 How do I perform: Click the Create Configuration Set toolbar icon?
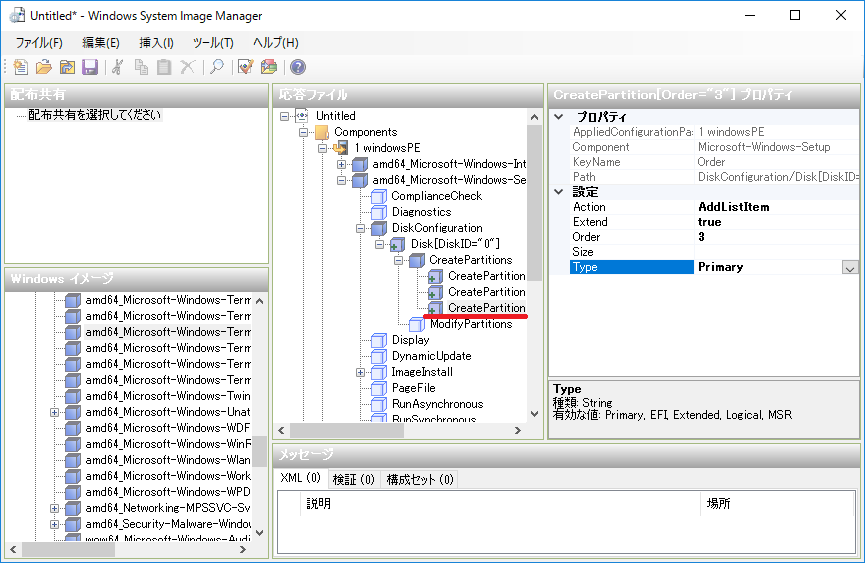(268, 67)
